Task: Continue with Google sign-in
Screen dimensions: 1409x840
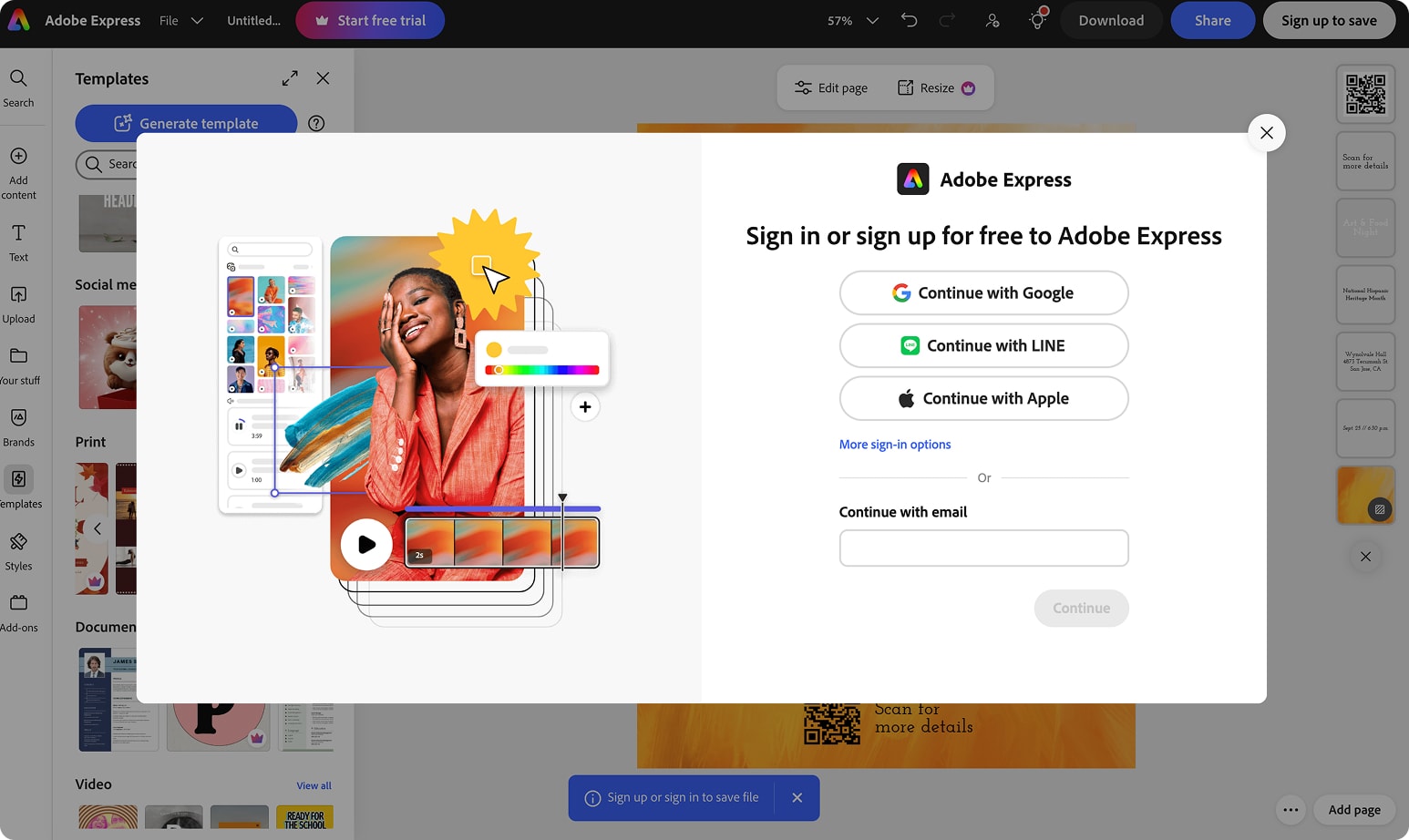Action: point(983,292)
